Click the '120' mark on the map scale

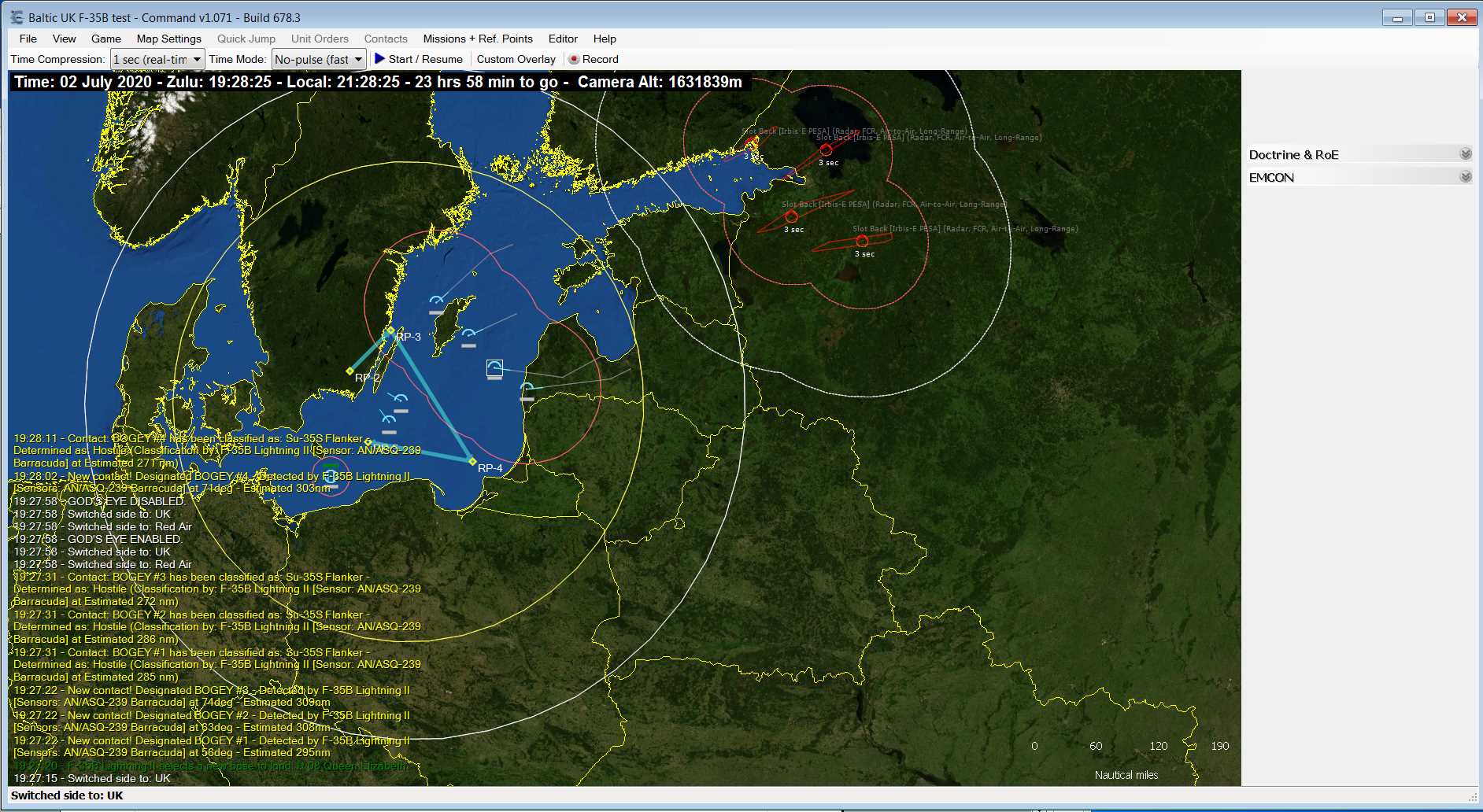pyautogui.click(x=1158, y=746)
